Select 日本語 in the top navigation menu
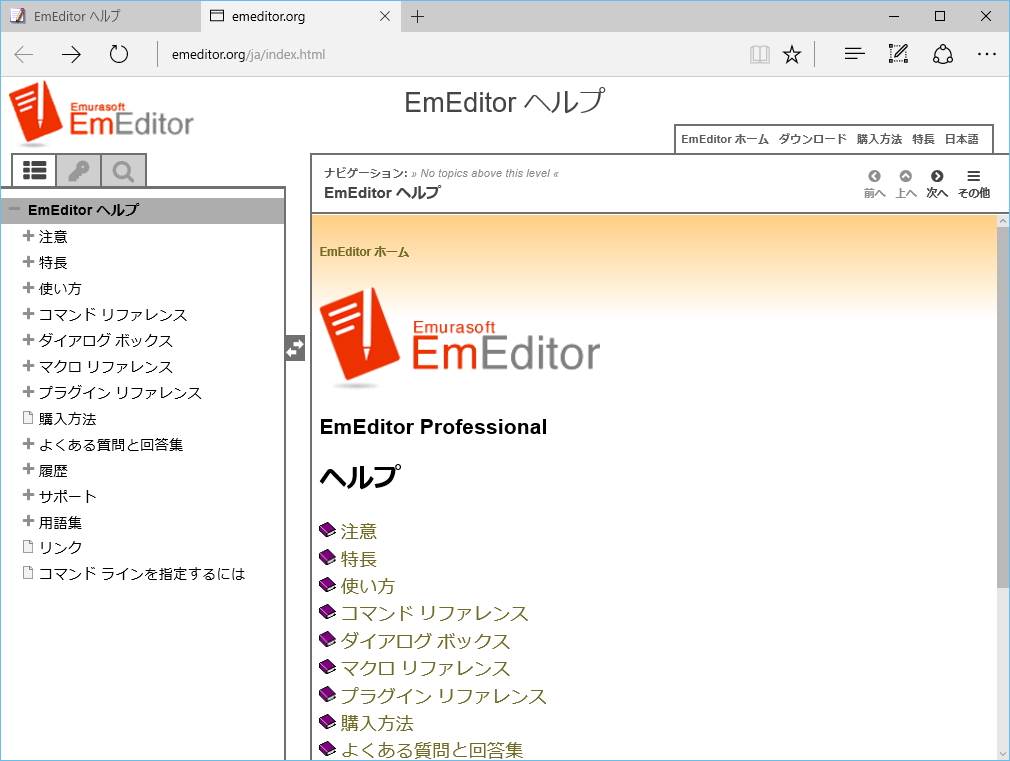 coord(962,139)
